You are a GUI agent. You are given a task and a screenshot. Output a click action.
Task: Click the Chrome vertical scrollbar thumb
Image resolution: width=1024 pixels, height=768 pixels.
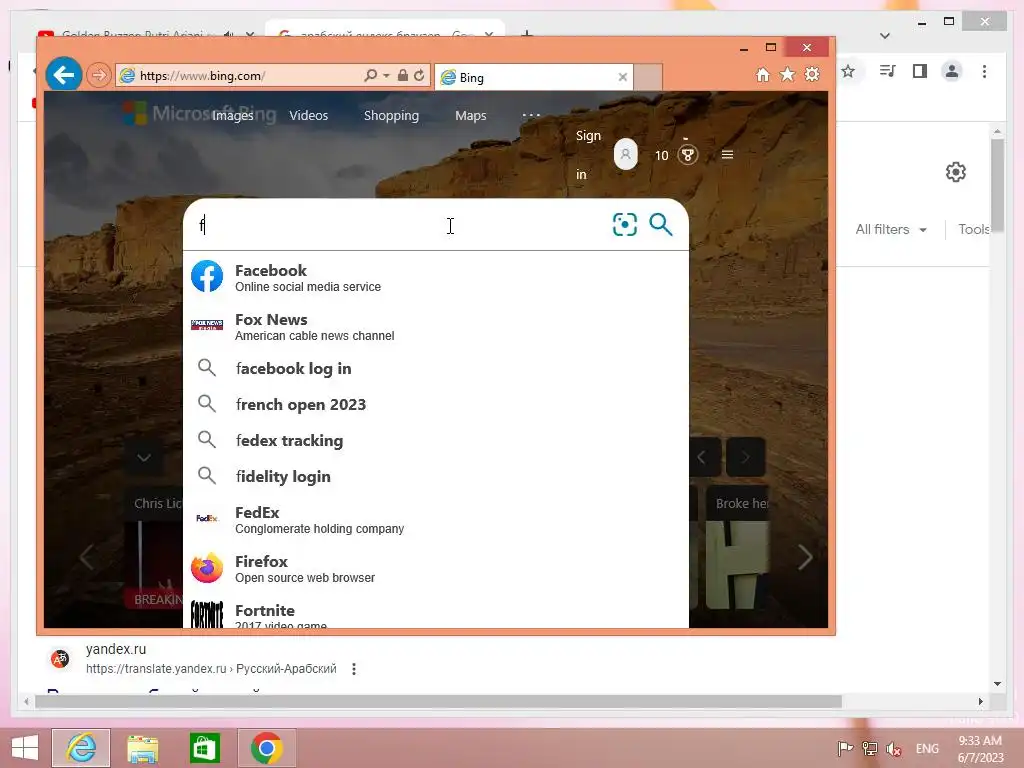pyautogui.click(x=997, y=184)
